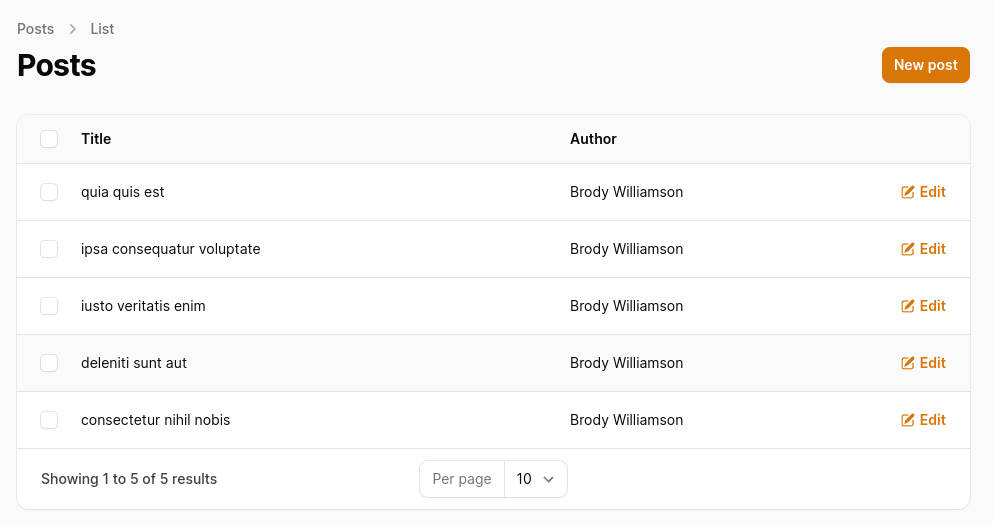Tick the 'consectetur nihil nobis' row checkbox
Viewport: 993px width, 525px height.
49,420
